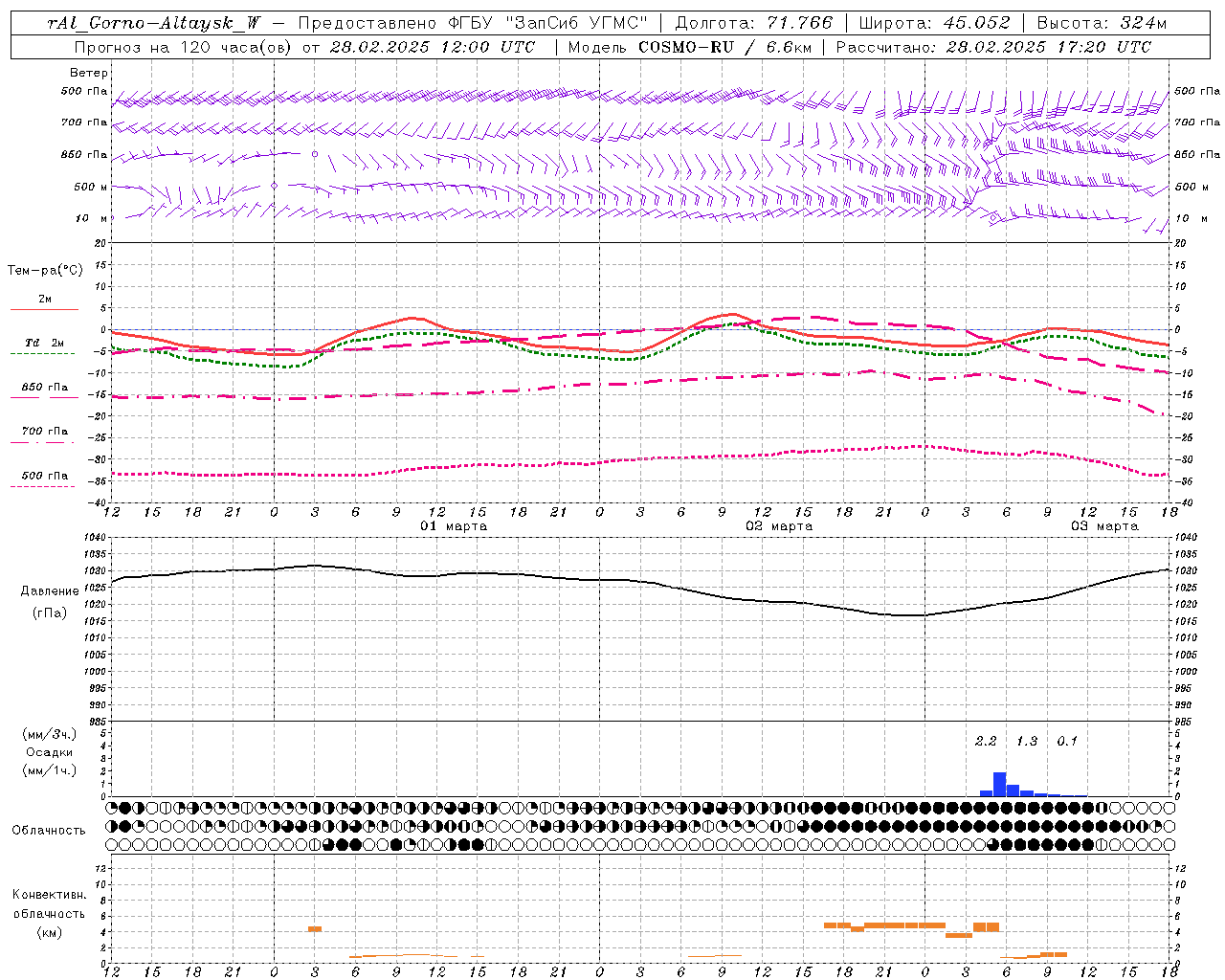Click the Высота: 324м header field
The height and width of the screenshot is (980, 1225).
1102,23
